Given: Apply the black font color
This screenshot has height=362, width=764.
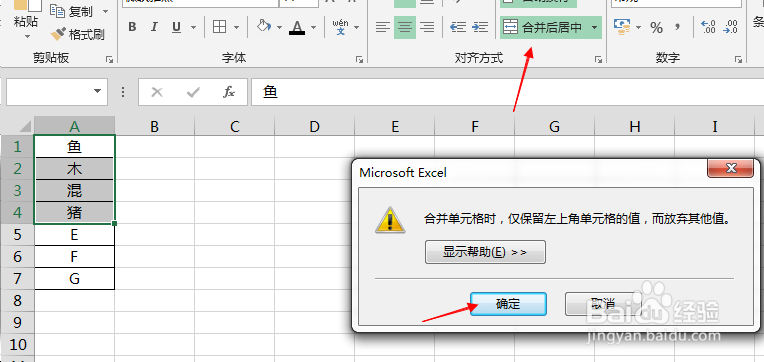Looking at the screenshot, I should [x=297, y=27].
